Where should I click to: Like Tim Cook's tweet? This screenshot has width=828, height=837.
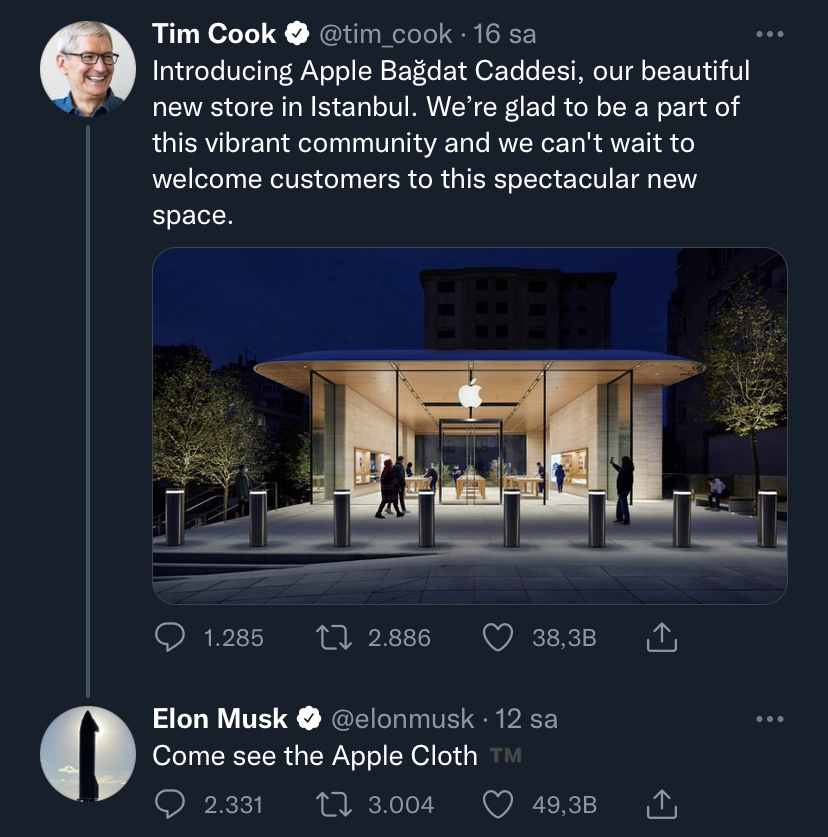(498, 637)
